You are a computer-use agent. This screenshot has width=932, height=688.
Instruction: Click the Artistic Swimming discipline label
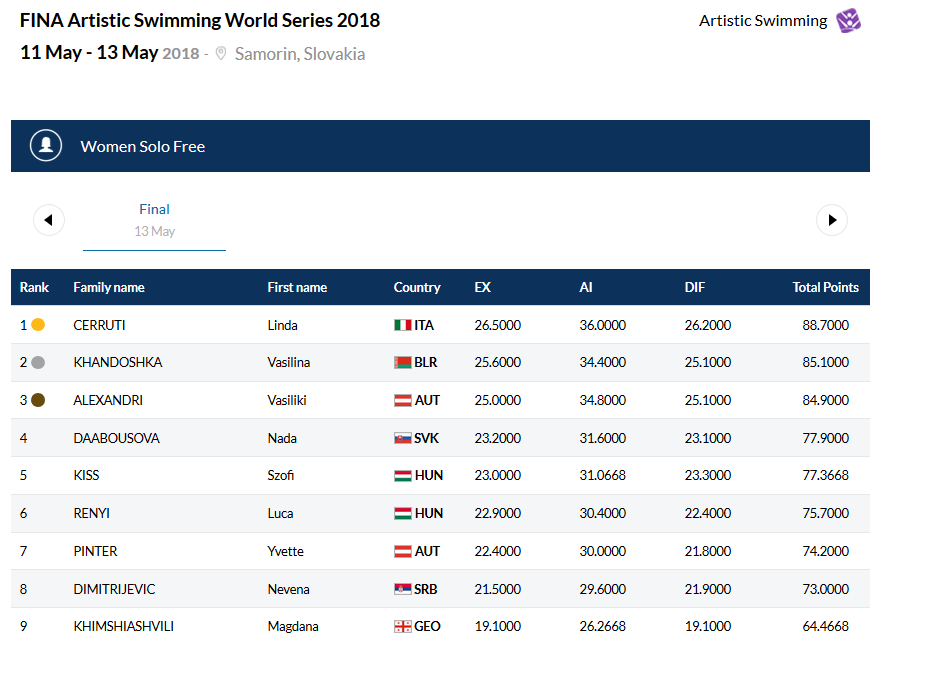pos(763,21)
